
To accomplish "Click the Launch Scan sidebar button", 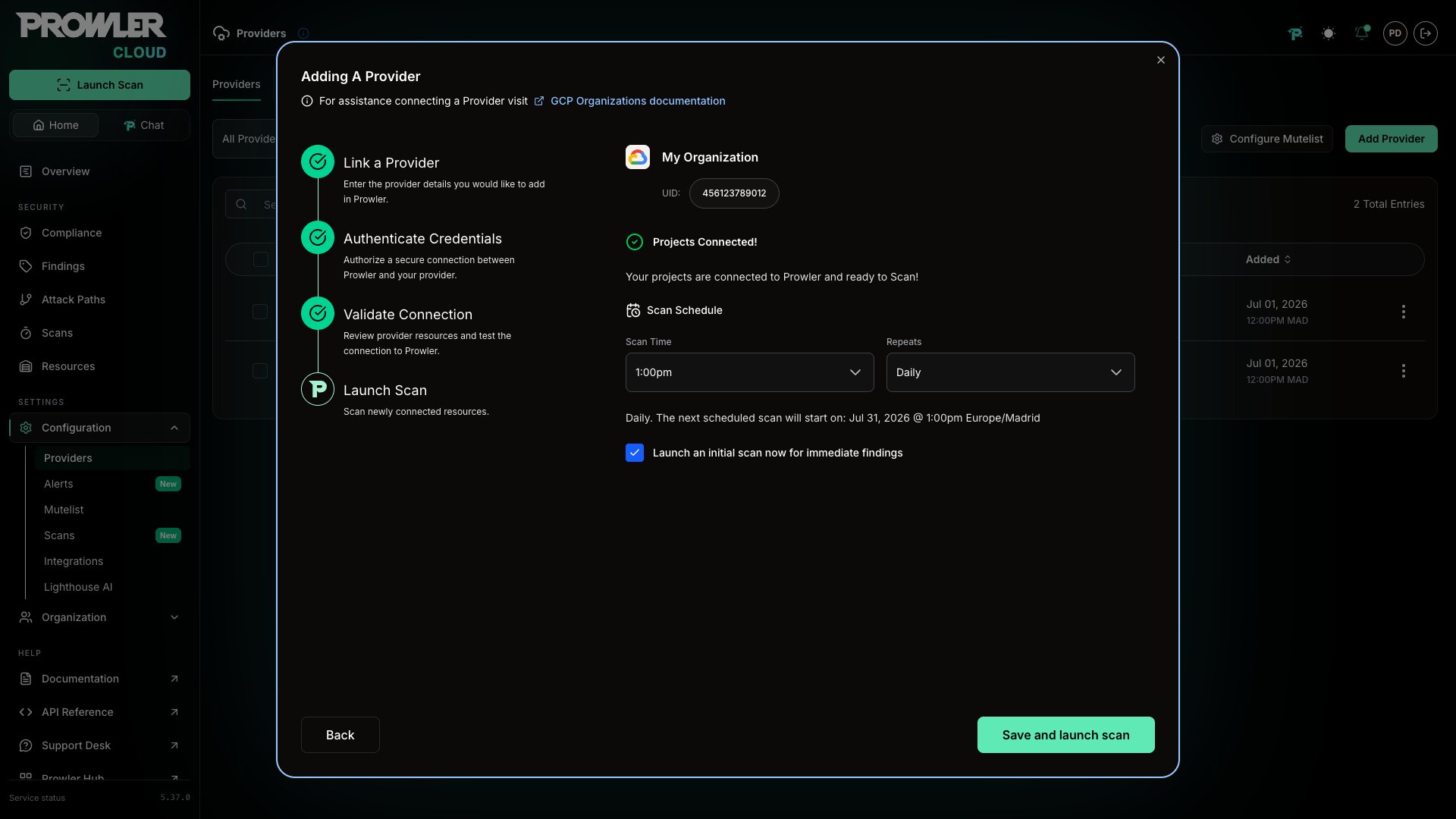I will click(99, 85).
